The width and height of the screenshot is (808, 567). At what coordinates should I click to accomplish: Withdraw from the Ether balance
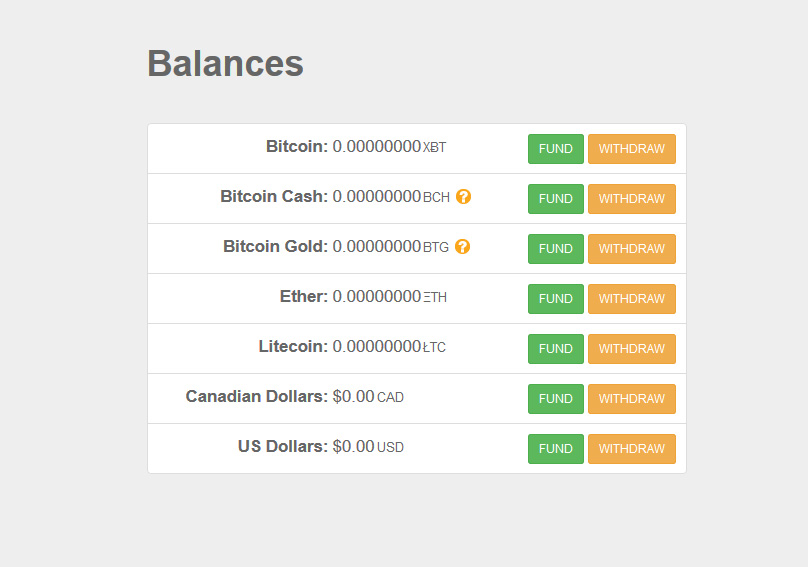point(632,299)
